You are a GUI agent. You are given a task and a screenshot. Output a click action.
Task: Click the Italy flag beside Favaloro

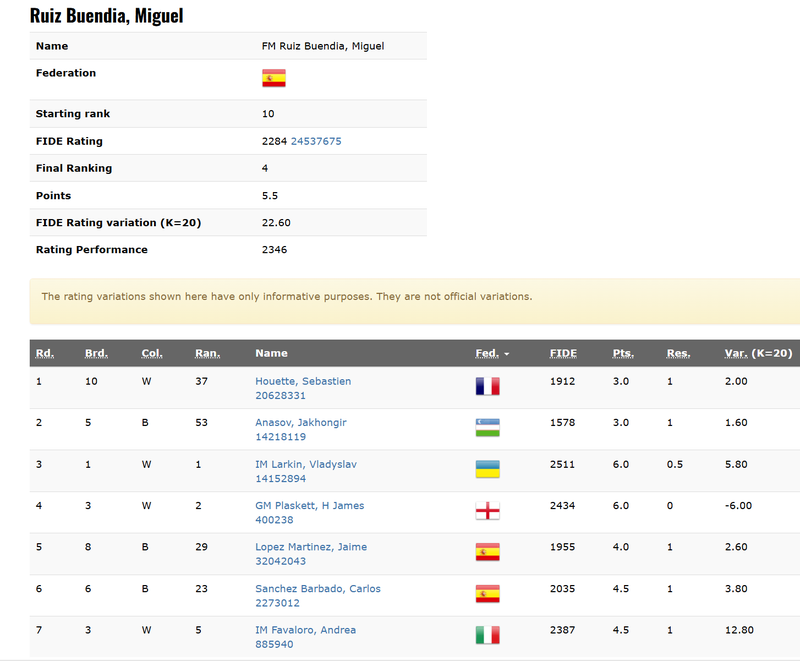coord(487,635)
